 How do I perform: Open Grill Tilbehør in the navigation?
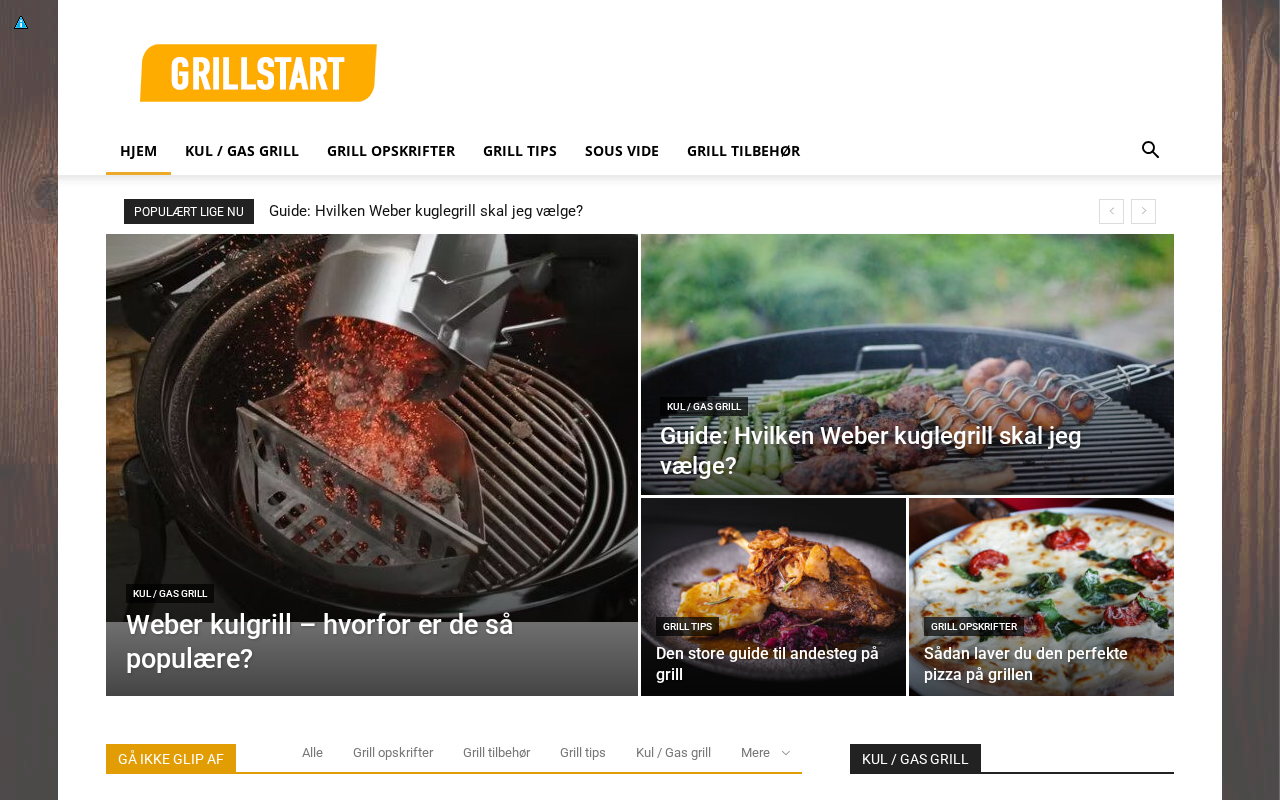743,151
